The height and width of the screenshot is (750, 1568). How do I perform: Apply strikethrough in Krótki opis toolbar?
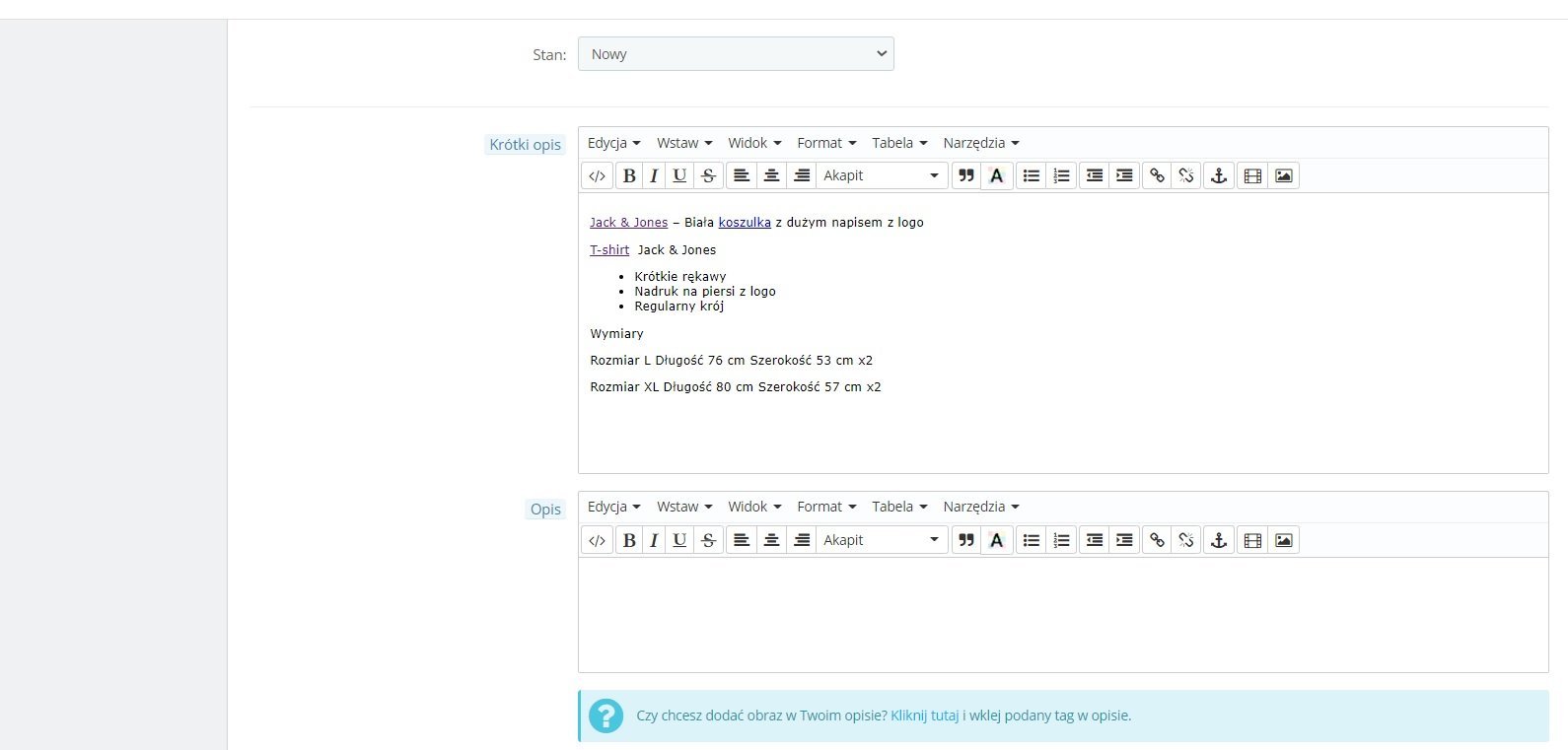[x=708, y=175]
